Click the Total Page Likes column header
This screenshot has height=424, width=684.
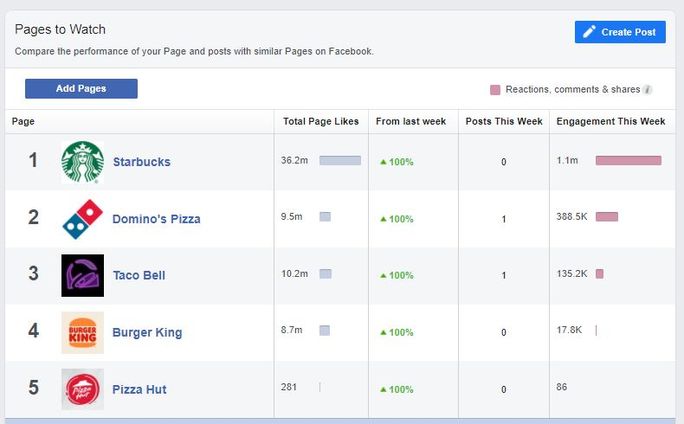tap(319, 122)
